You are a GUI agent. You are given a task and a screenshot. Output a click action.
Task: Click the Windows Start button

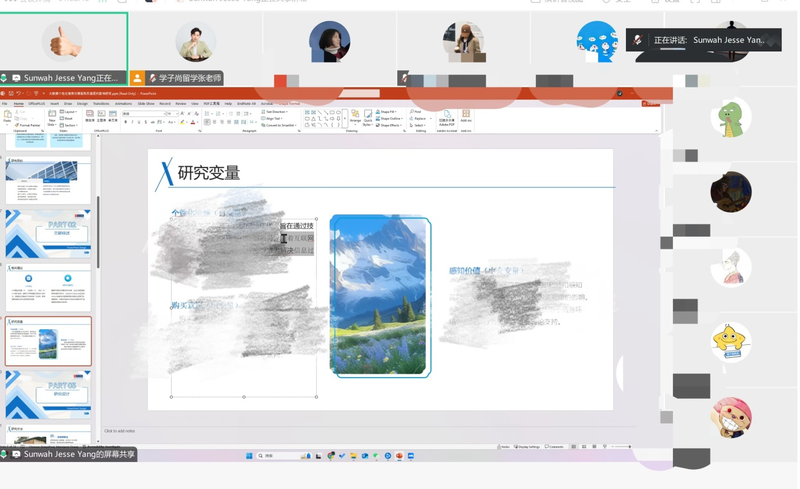pyautogui.click(x=249, y=456)
